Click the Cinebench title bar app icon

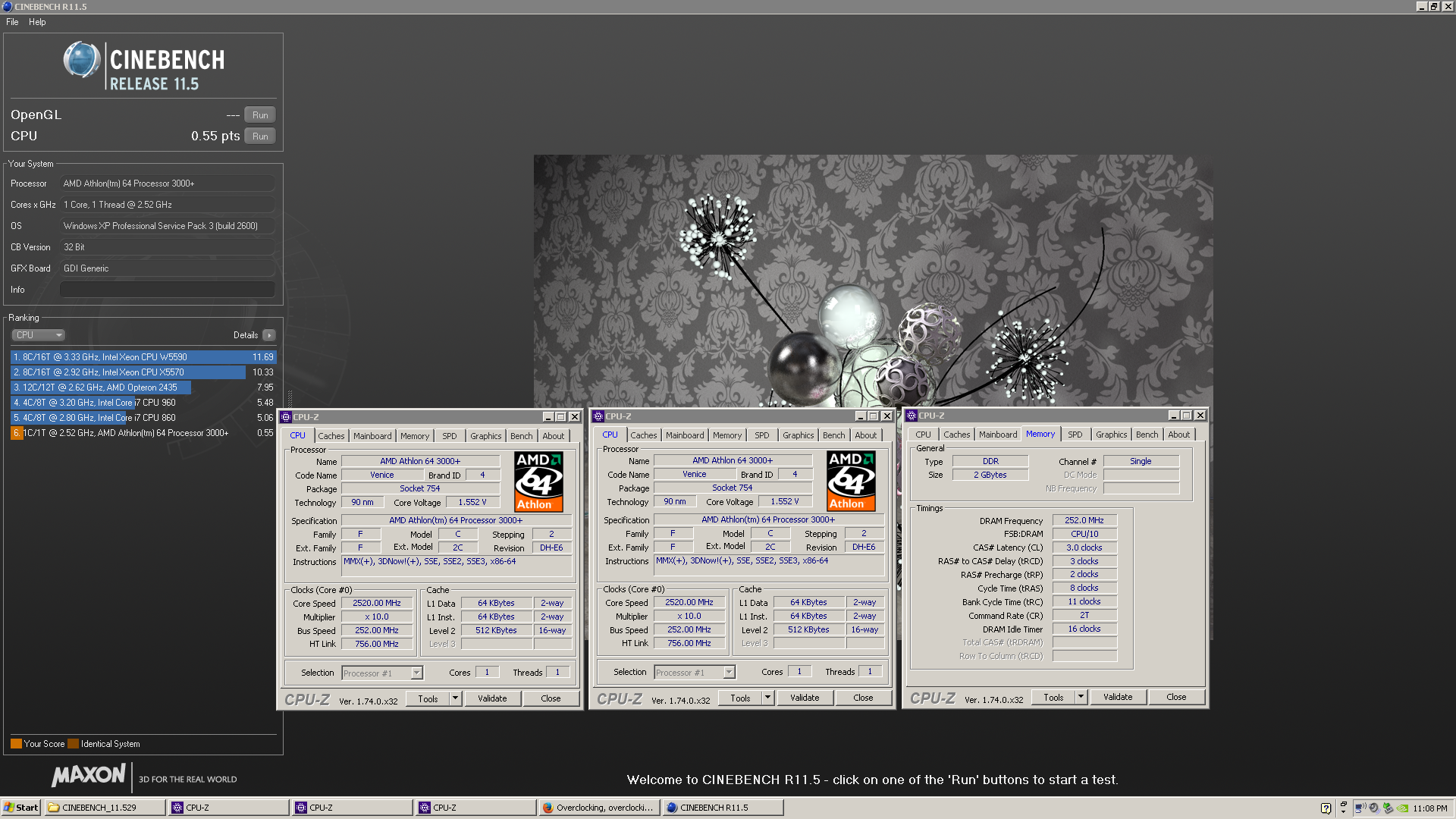click(8, 7)
